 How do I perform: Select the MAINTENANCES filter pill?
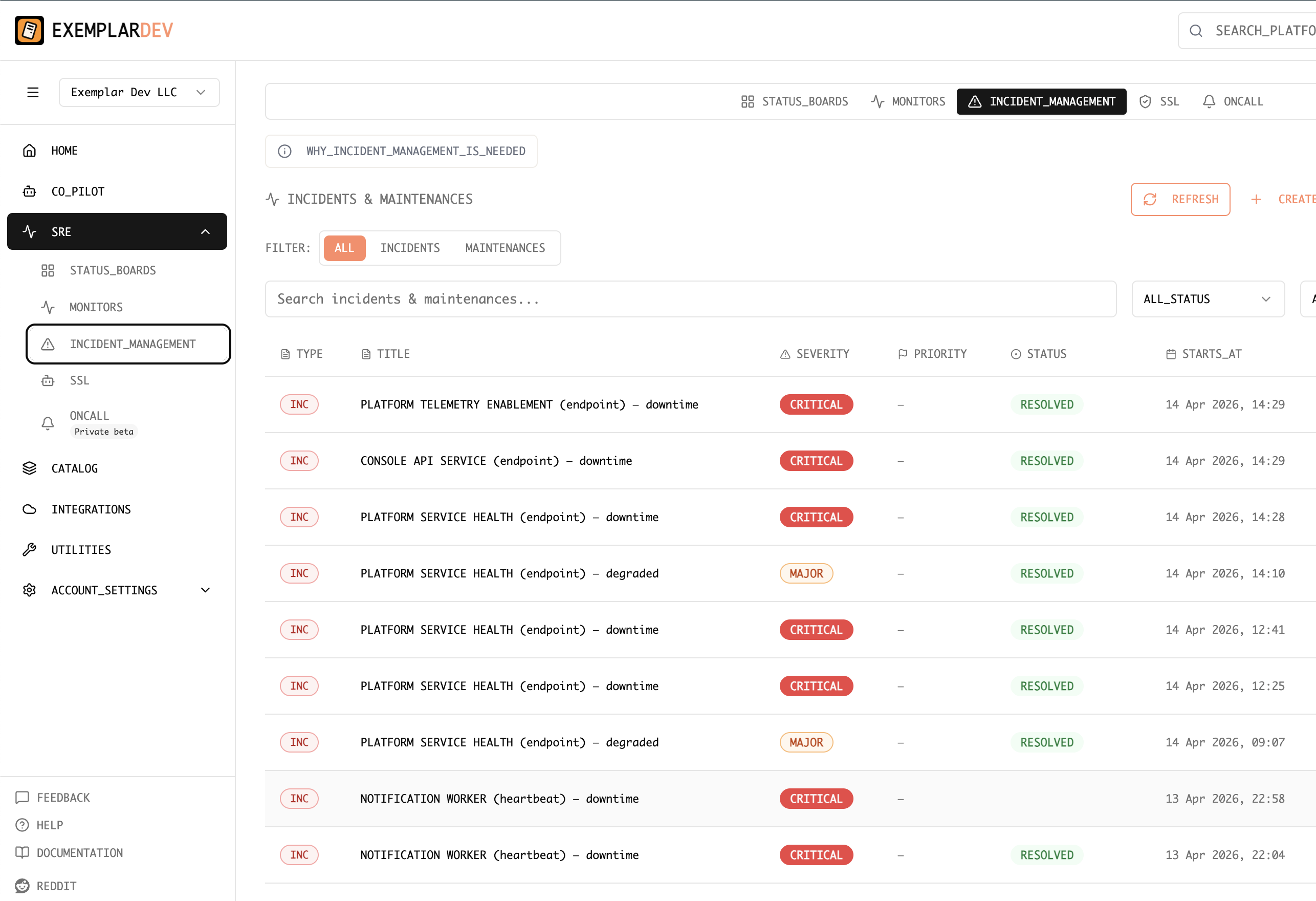pos(505,248)
